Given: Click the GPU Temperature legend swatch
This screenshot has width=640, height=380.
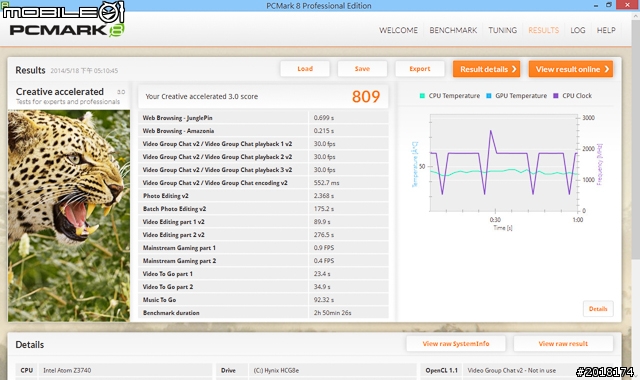Looking at the screenshot, I should 489,96.
